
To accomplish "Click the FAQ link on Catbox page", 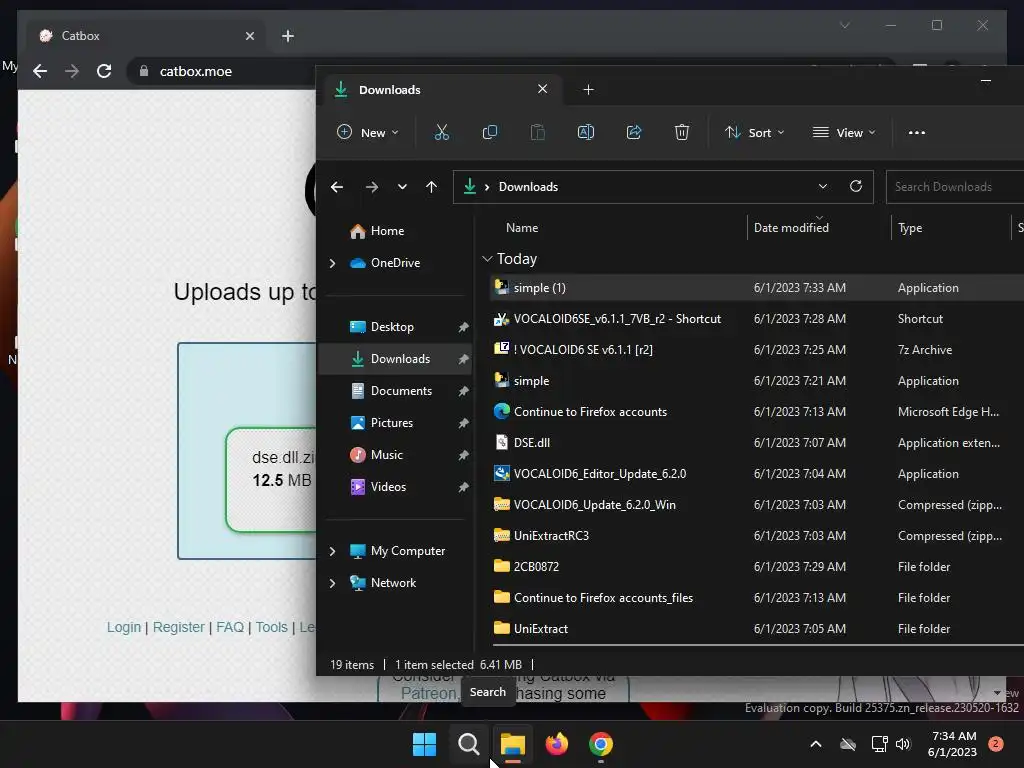I will pos(230,628).
